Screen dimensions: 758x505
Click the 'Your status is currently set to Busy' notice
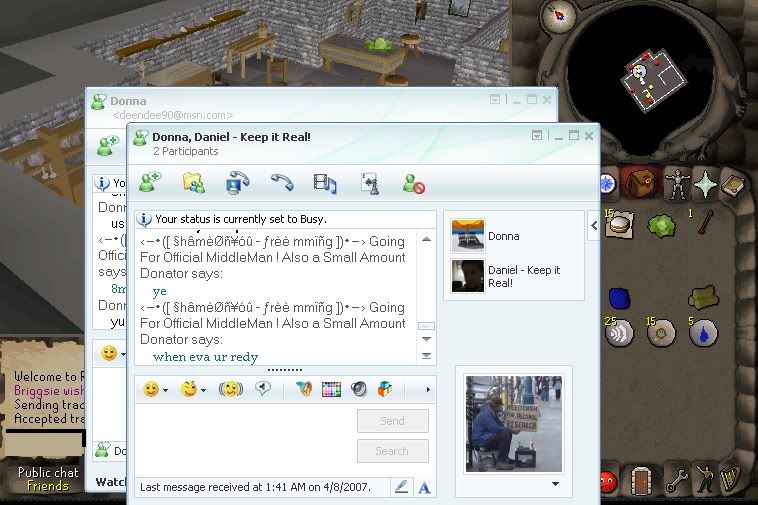[241, 219]
